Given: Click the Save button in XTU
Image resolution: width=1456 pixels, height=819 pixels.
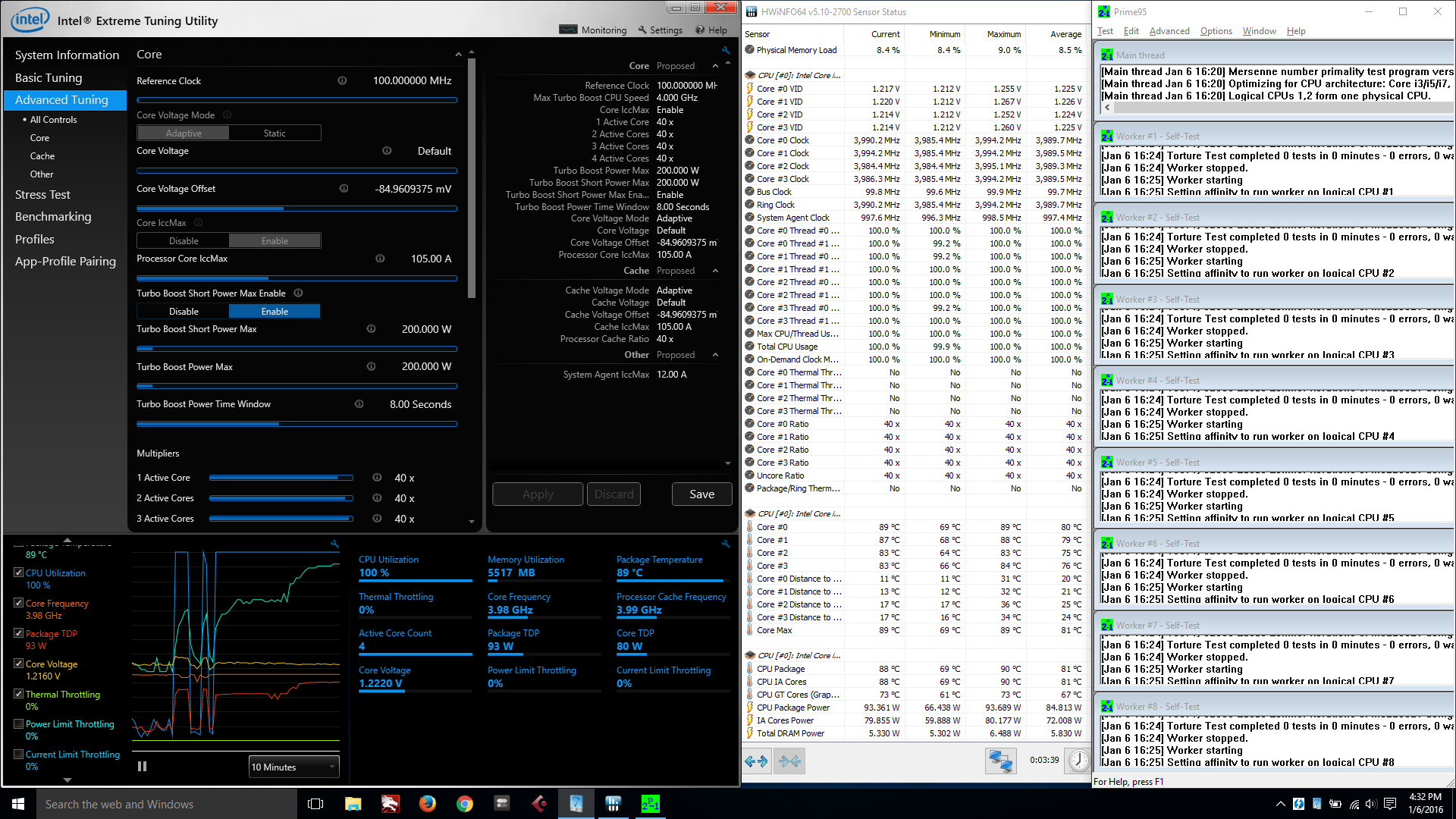Looking at the screenshot, I should 701,494.
